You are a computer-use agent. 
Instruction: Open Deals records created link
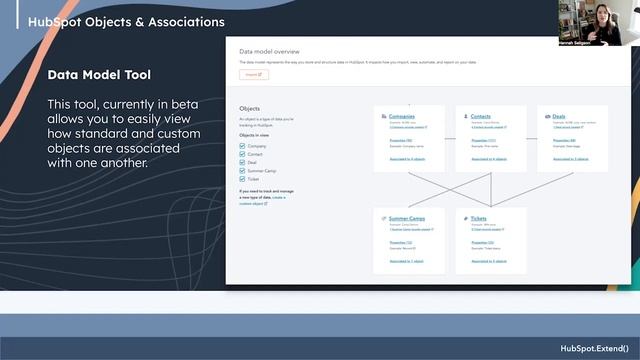[x=568, y=127]
